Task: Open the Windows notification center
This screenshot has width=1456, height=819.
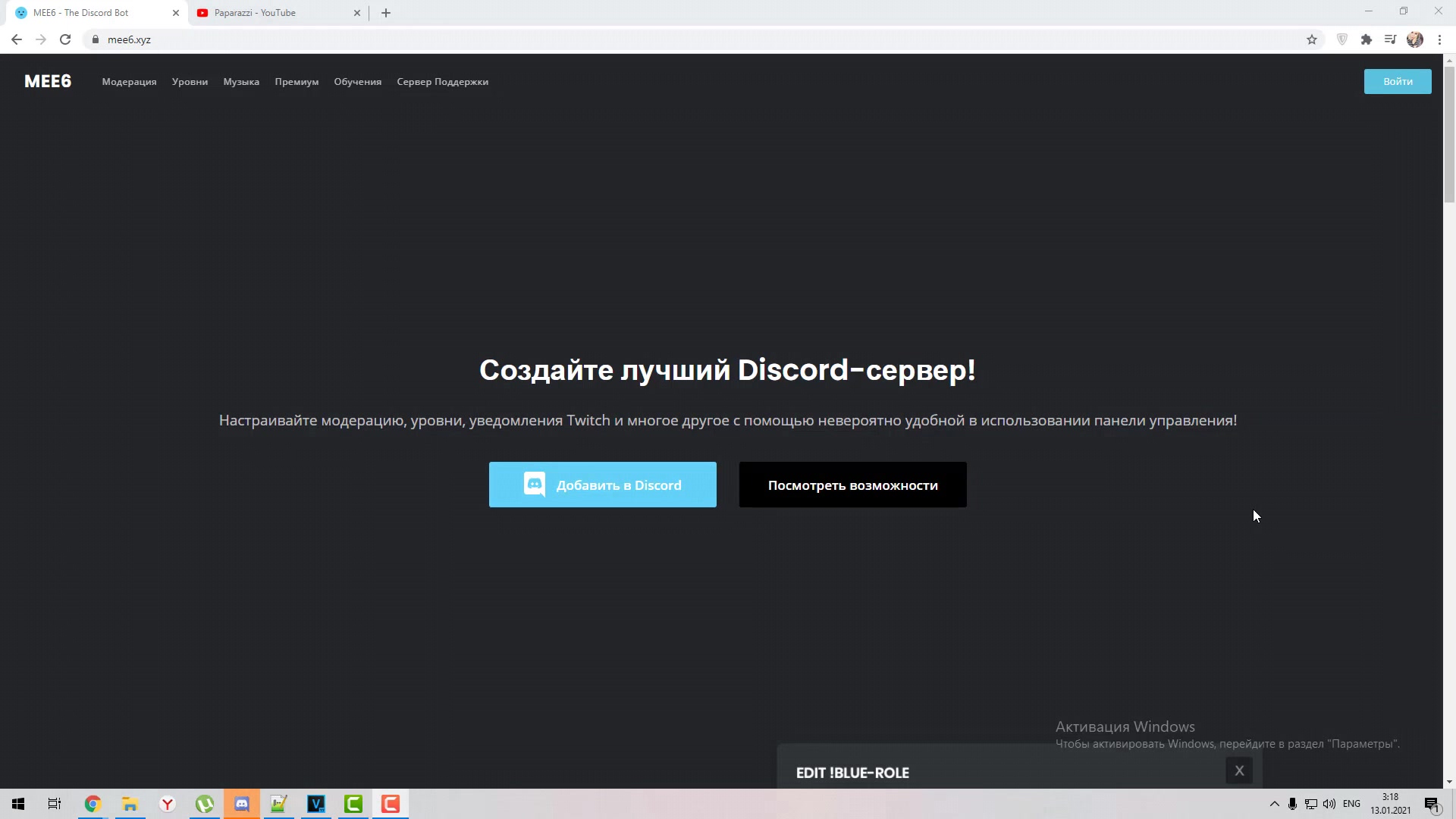Action: tap(1432, 804)
